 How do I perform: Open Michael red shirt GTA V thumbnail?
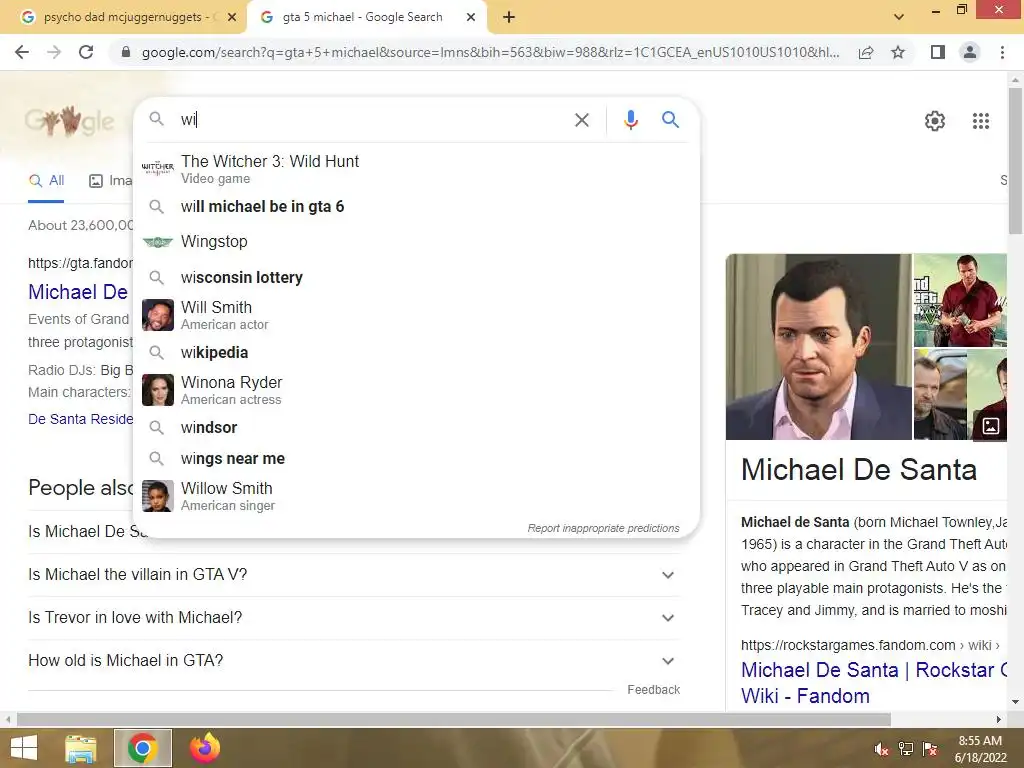point(959,300)
